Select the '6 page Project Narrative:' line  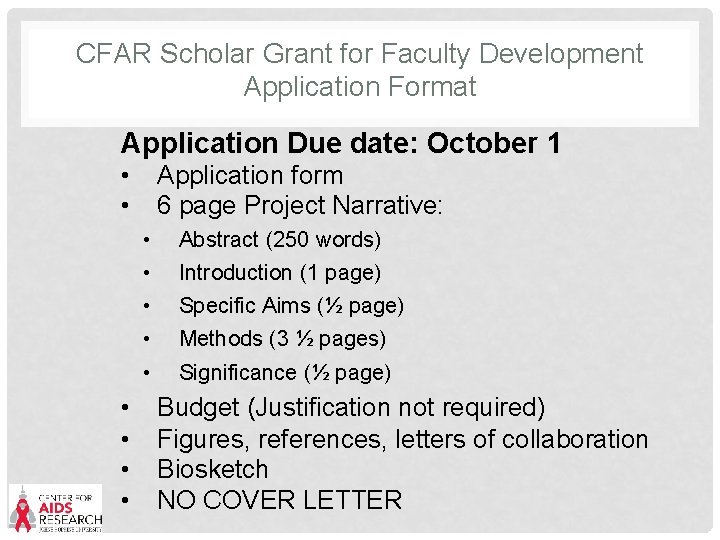tap(300, 206)
